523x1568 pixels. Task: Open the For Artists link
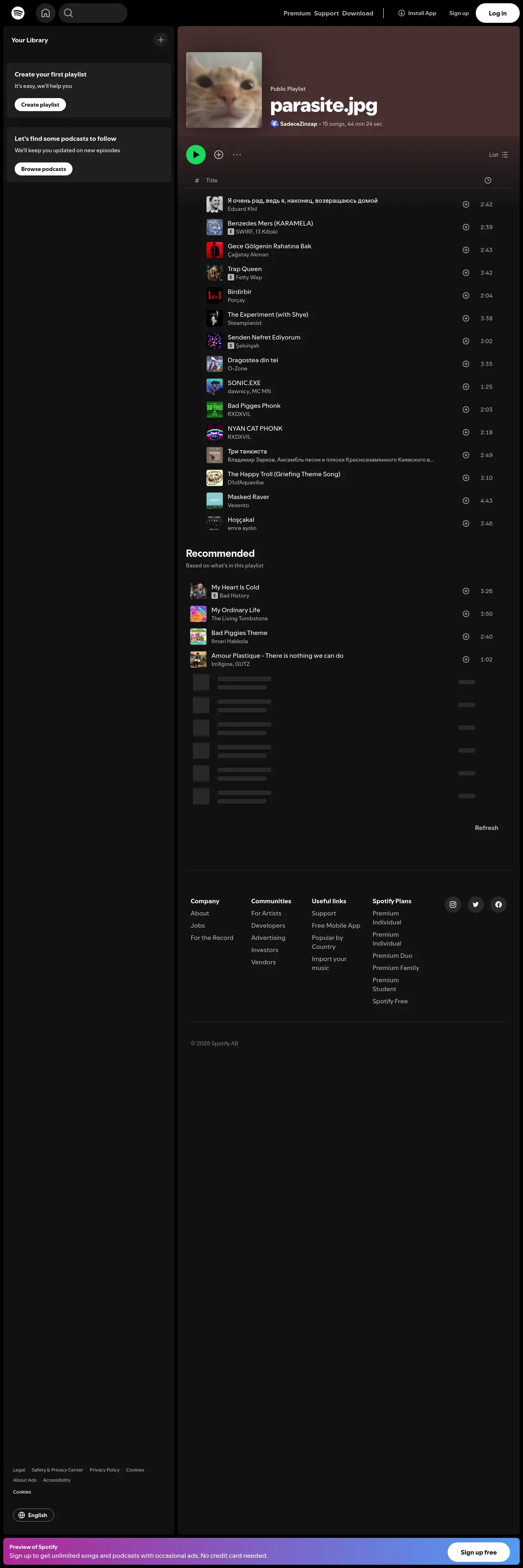click(x=266, y=913)
